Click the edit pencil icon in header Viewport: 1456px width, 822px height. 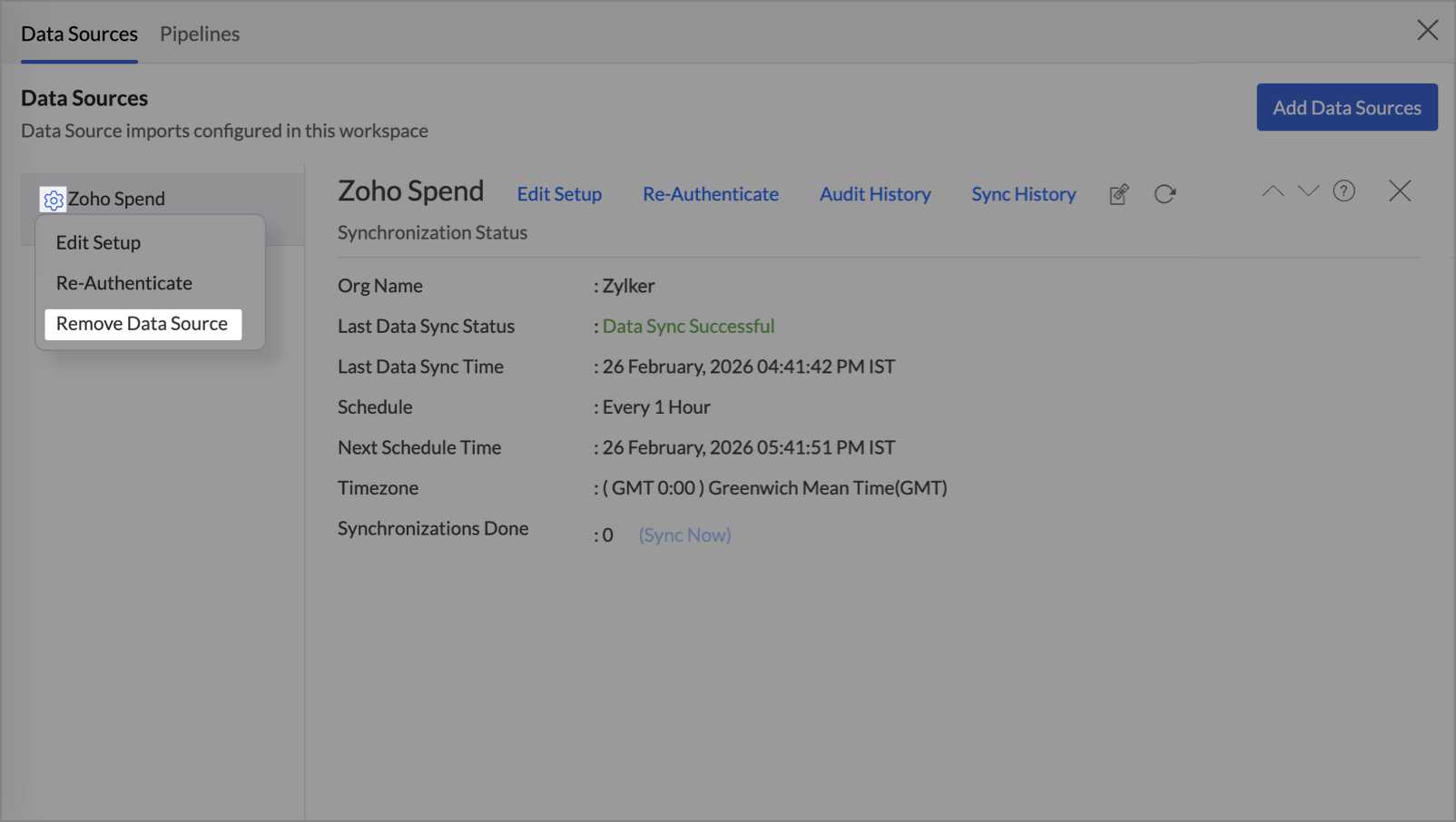(1118, 194)
